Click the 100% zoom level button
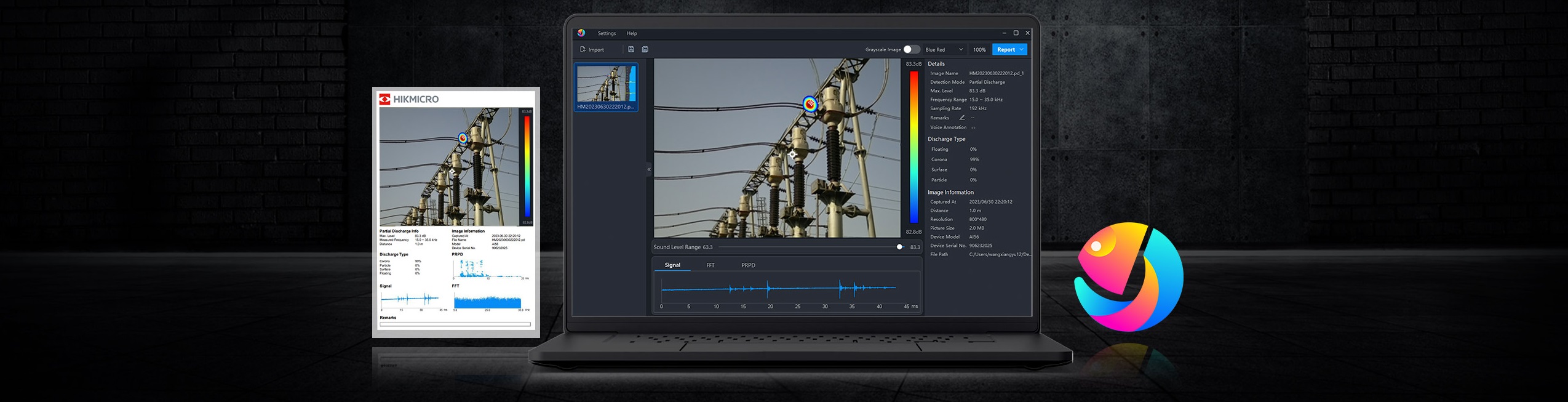The width and height of the screenshot is (1568, 402). [x=979, y=49]
